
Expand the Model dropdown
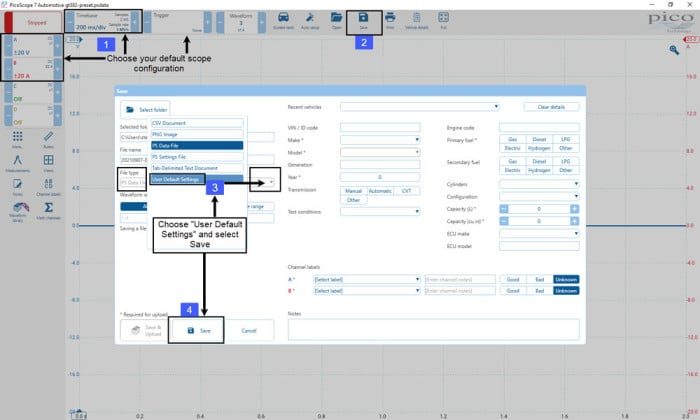point(417,152)
